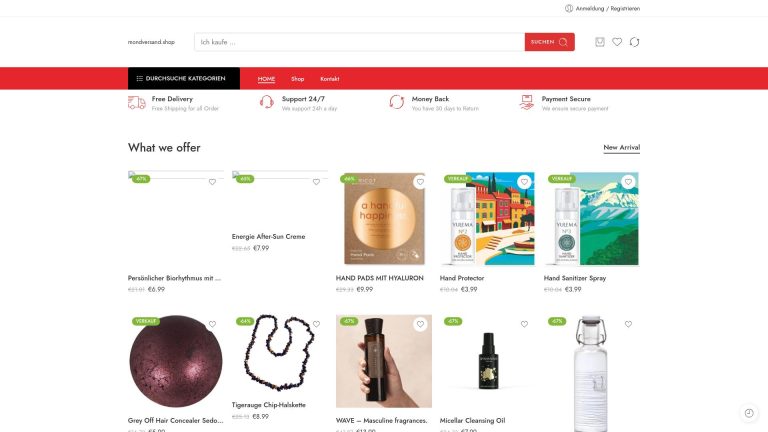This screenshot has height=432, width=768.
Task: Open the shopping cart icon in header
Action: [x=600, y=42]
